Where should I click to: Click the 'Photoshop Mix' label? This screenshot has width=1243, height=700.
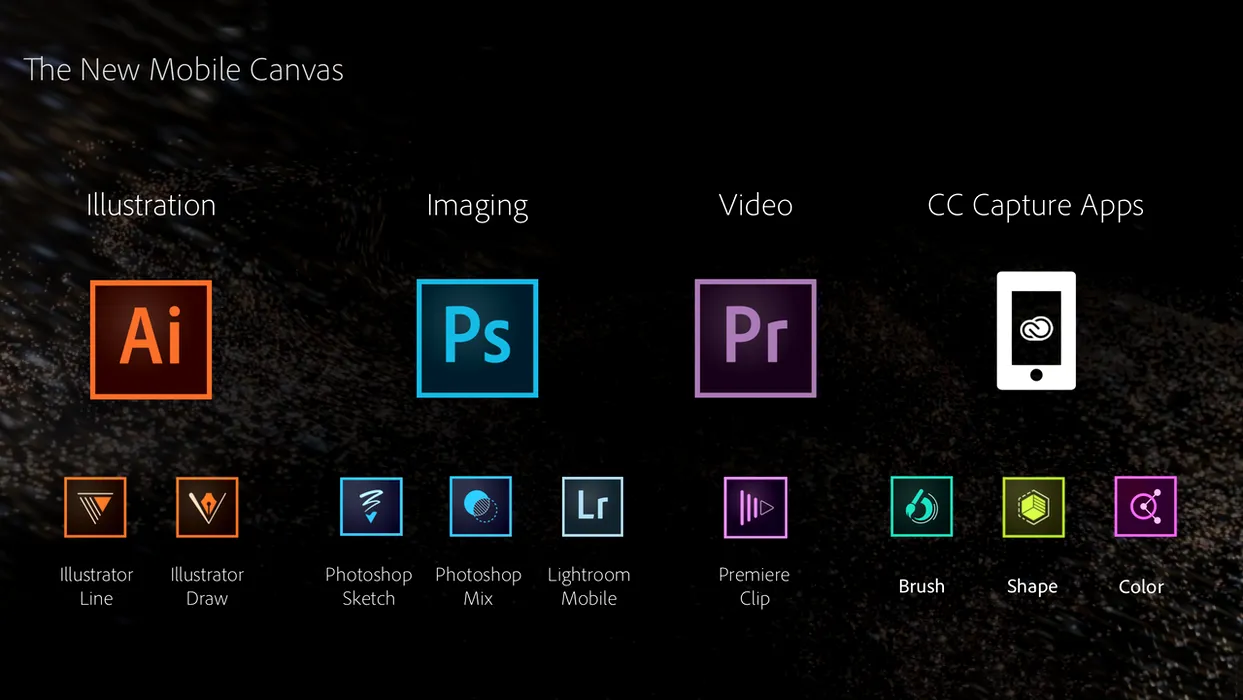[478, 586]
